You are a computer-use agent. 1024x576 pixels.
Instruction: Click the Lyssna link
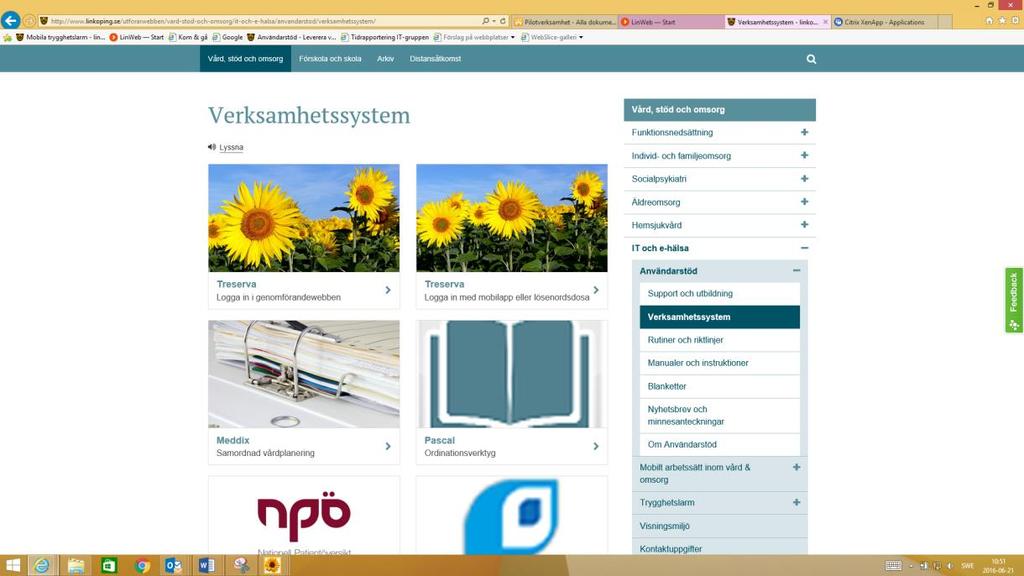231,147
